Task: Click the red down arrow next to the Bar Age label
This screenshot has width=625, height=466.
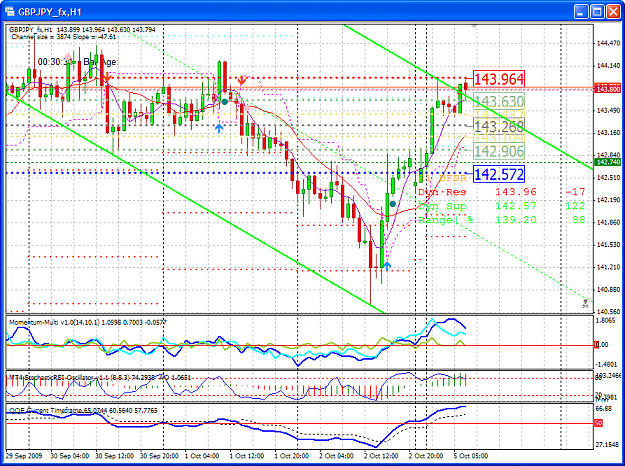Action: pos(107,76)
